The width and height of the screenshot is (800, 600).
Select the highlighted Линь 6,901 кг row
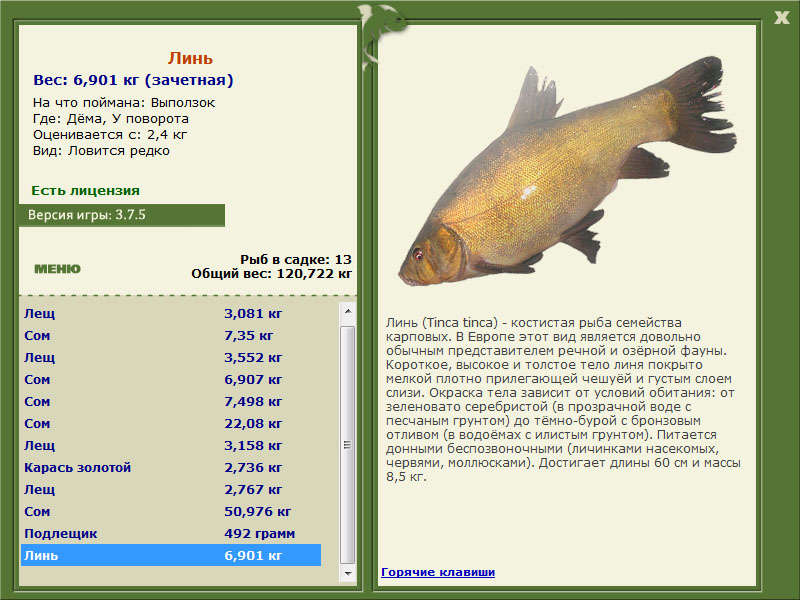point(171,555)
